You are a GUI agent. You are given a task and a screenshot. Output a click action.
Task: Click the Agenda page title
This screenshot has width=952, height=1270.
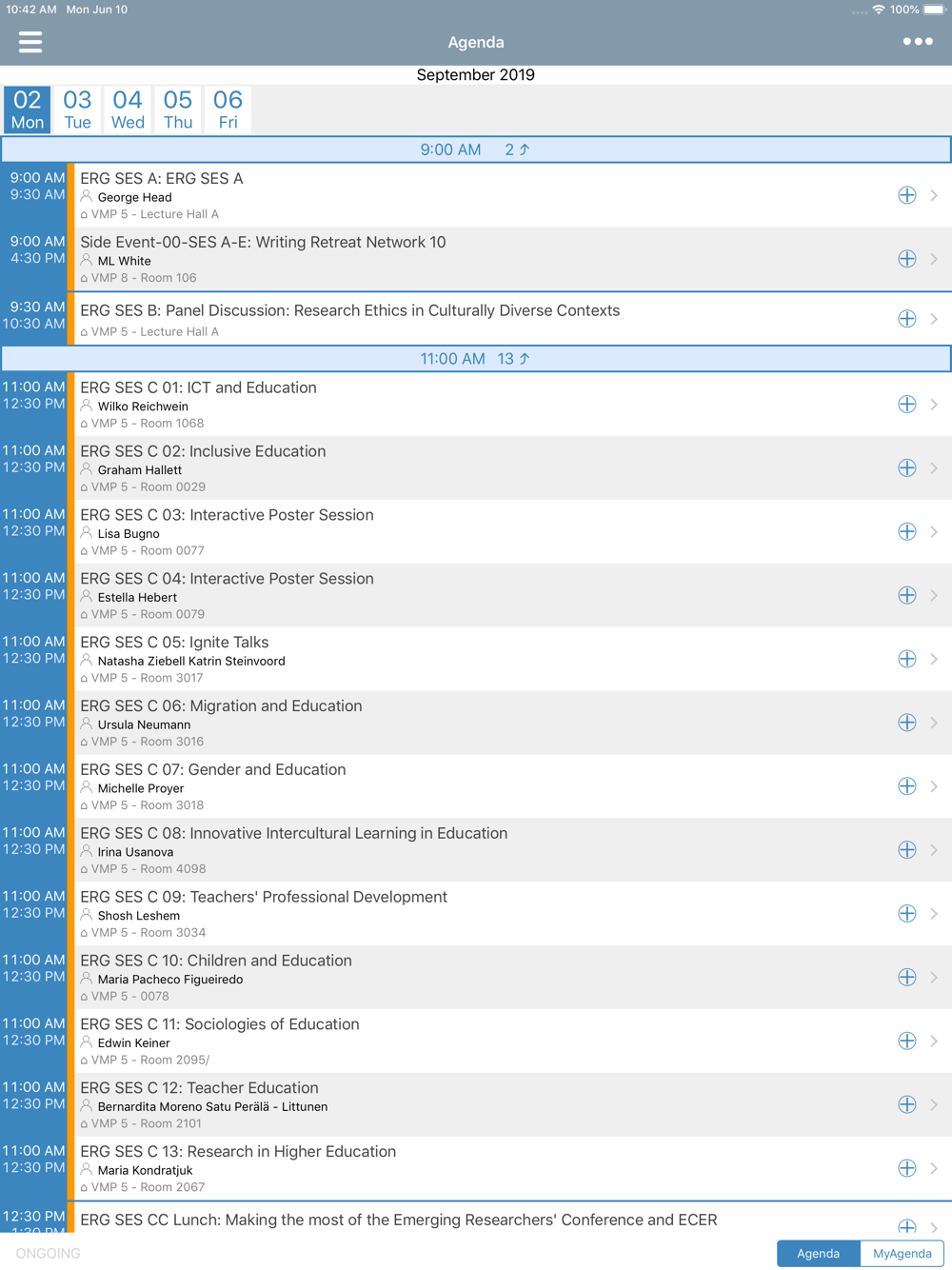point(476,42)
